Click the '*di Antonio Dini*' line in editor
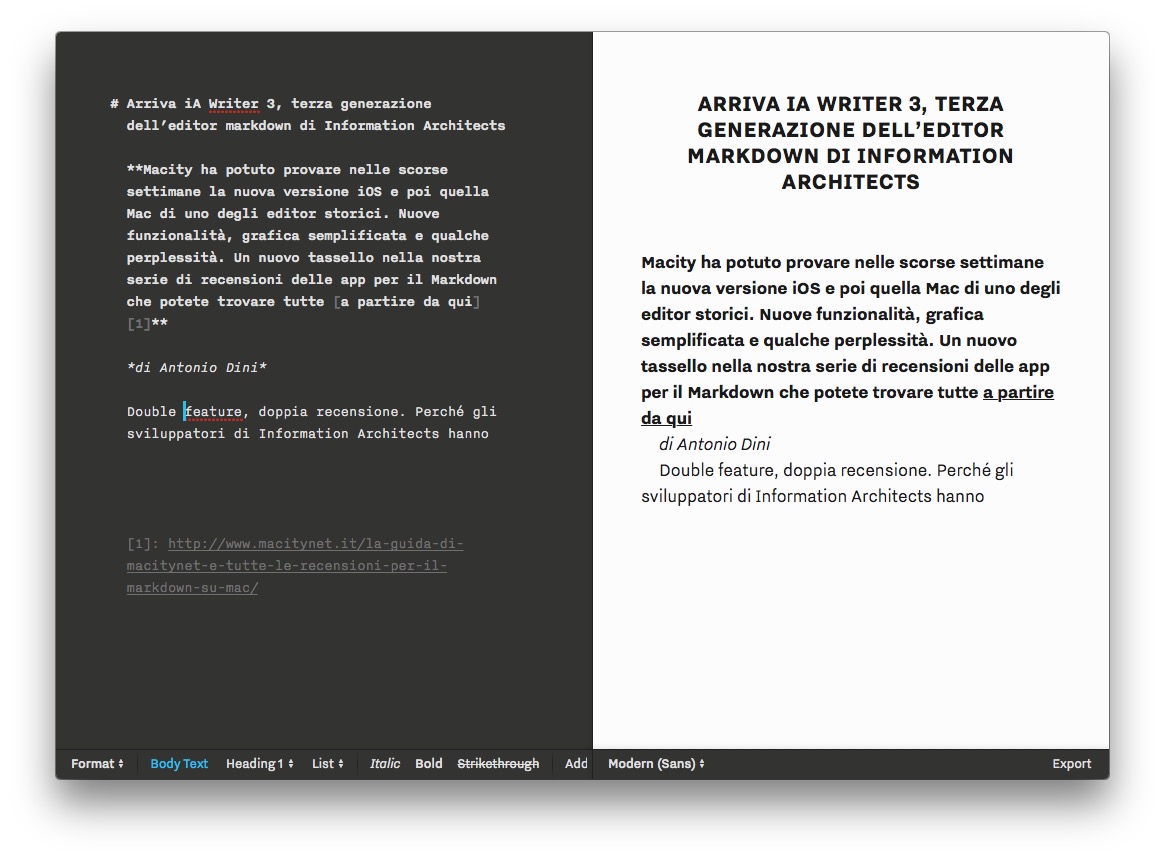Screen dimensions: 1165x859 [197, 368]
